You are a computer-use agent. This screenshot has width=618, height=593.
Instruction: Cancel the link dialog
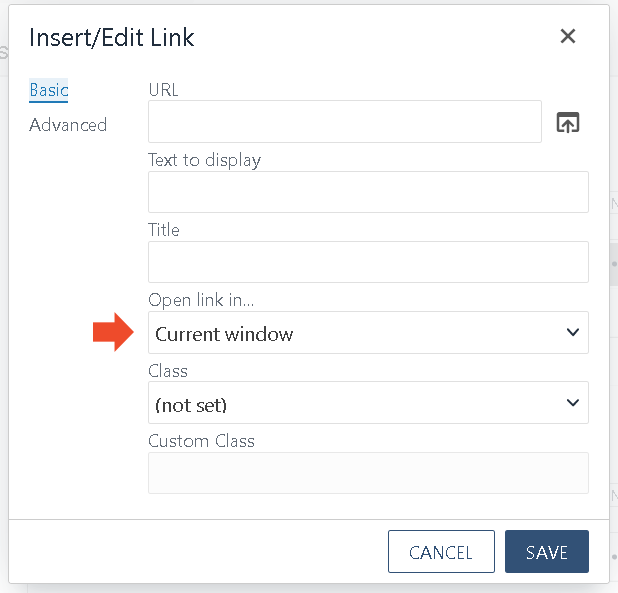pyautogui.click(x=441, y=551)
